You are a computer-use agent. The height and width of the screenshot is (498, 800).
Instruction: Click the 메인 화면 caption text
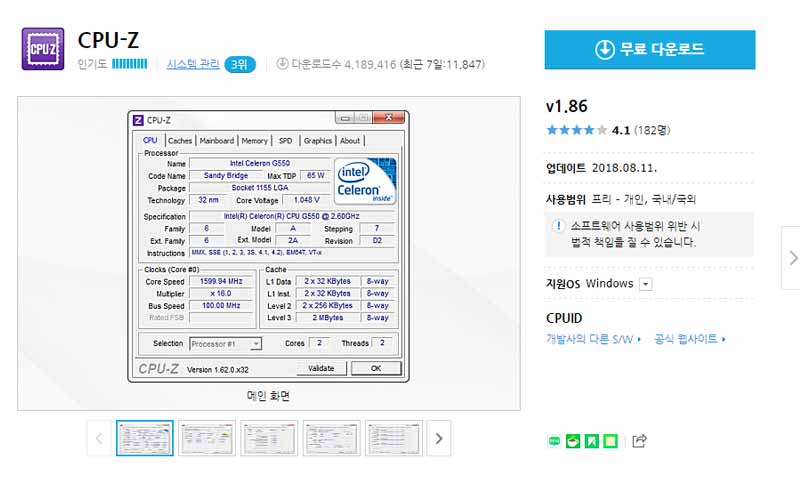pos(268,395)
